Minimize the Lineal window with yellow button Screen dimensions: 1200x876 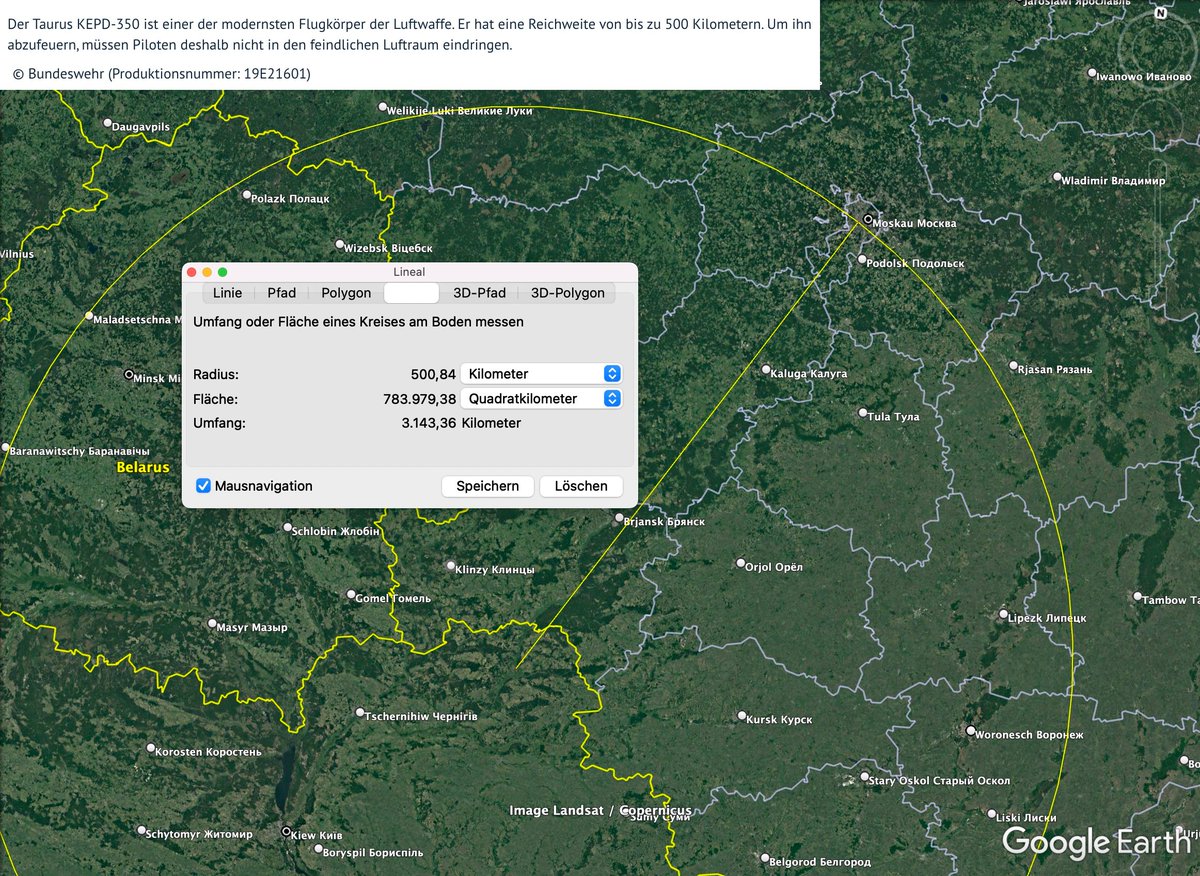207,272
